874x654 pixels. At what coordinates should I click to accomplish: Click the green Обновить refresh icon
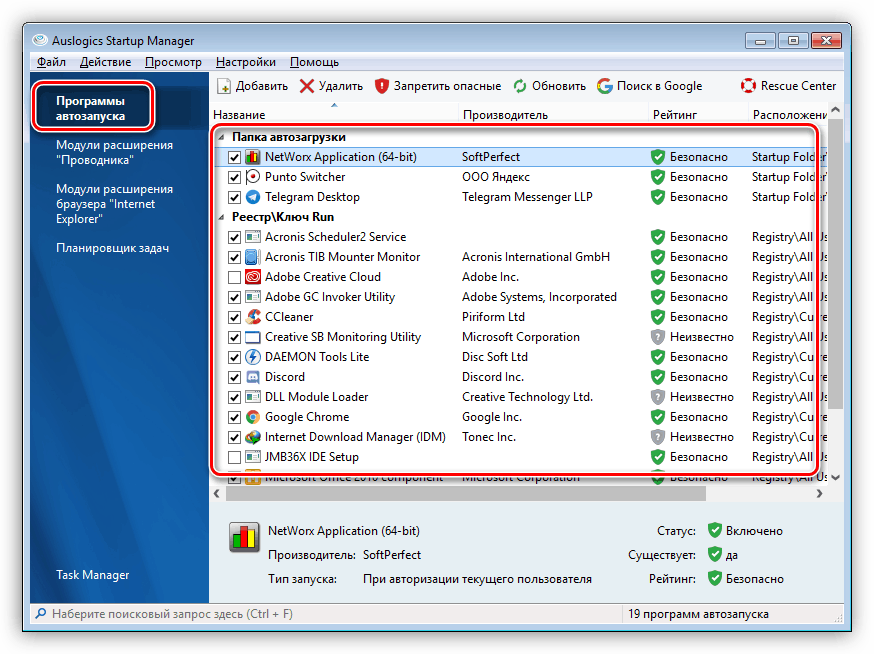[520, 86]
